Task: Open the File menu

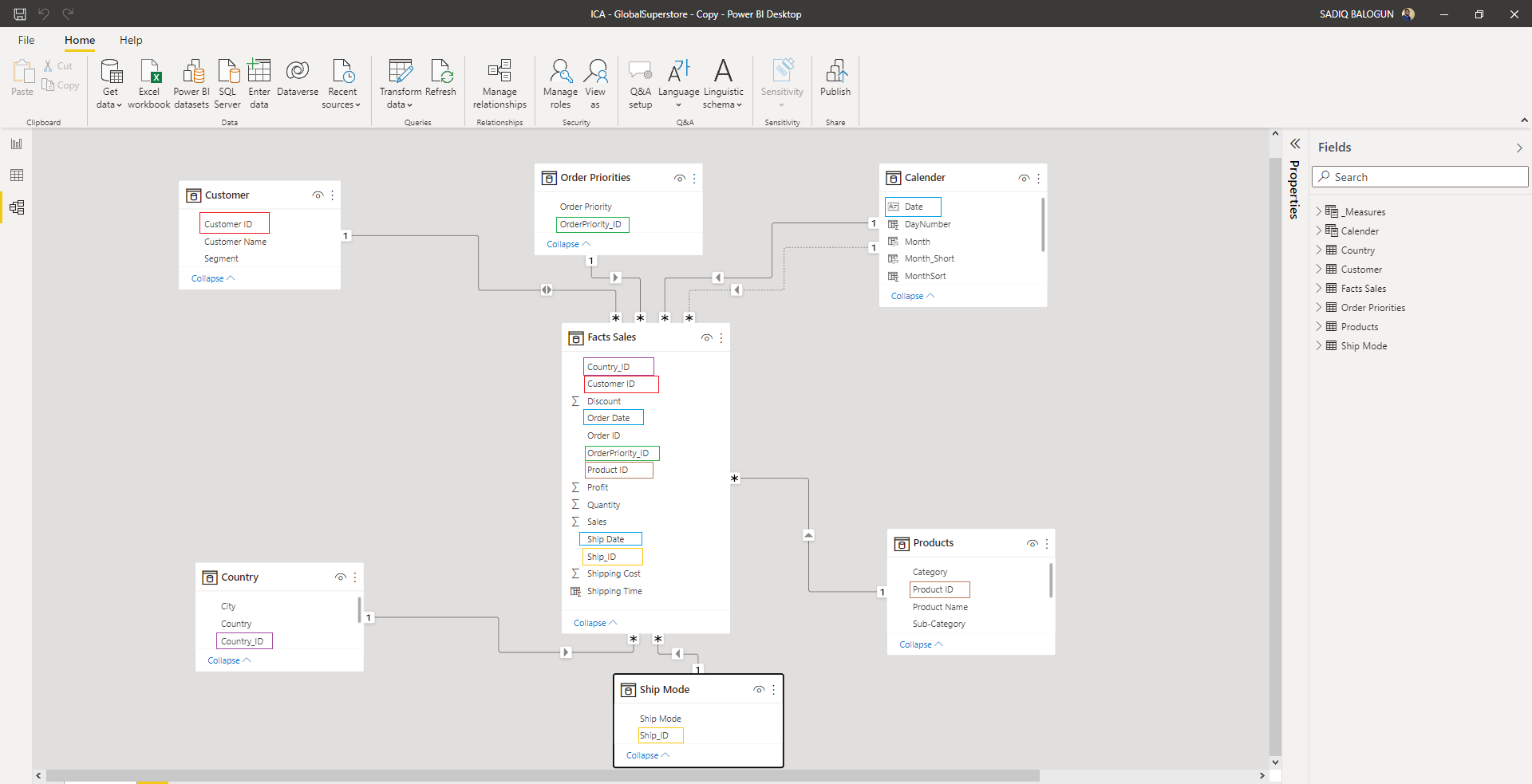Action: pos(26,40)
